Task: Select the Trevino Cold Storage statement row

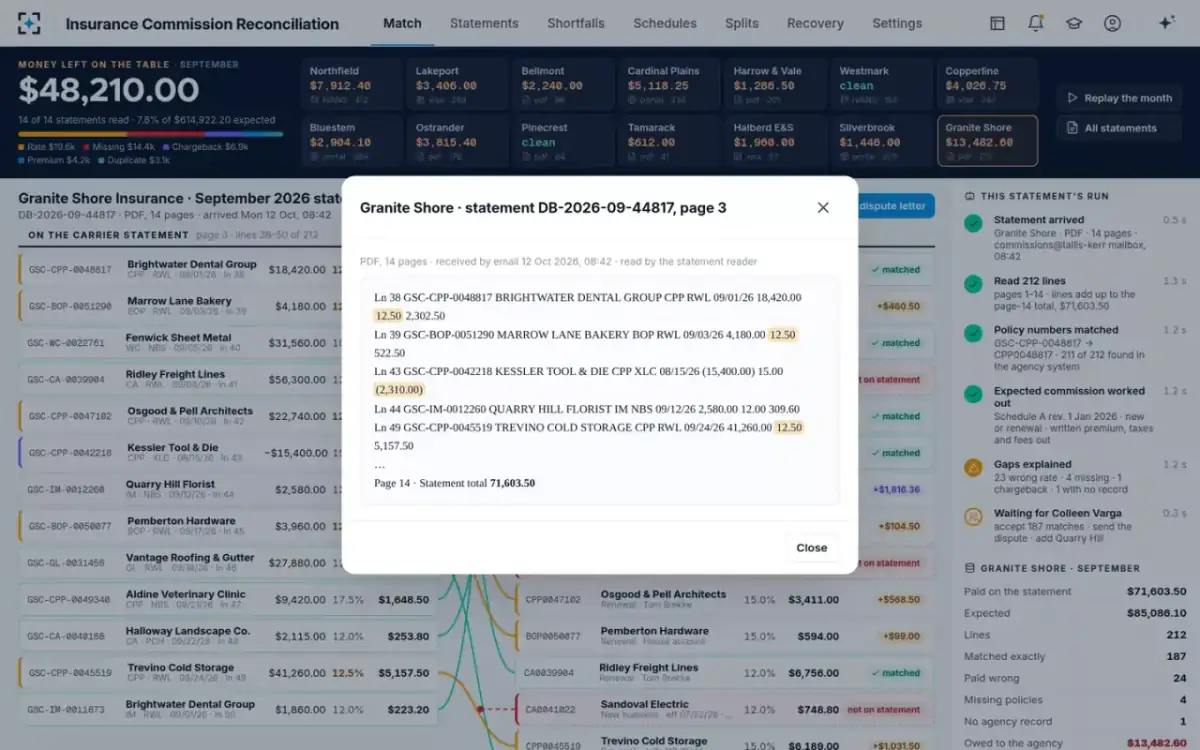Action: [x=227, y=673]
